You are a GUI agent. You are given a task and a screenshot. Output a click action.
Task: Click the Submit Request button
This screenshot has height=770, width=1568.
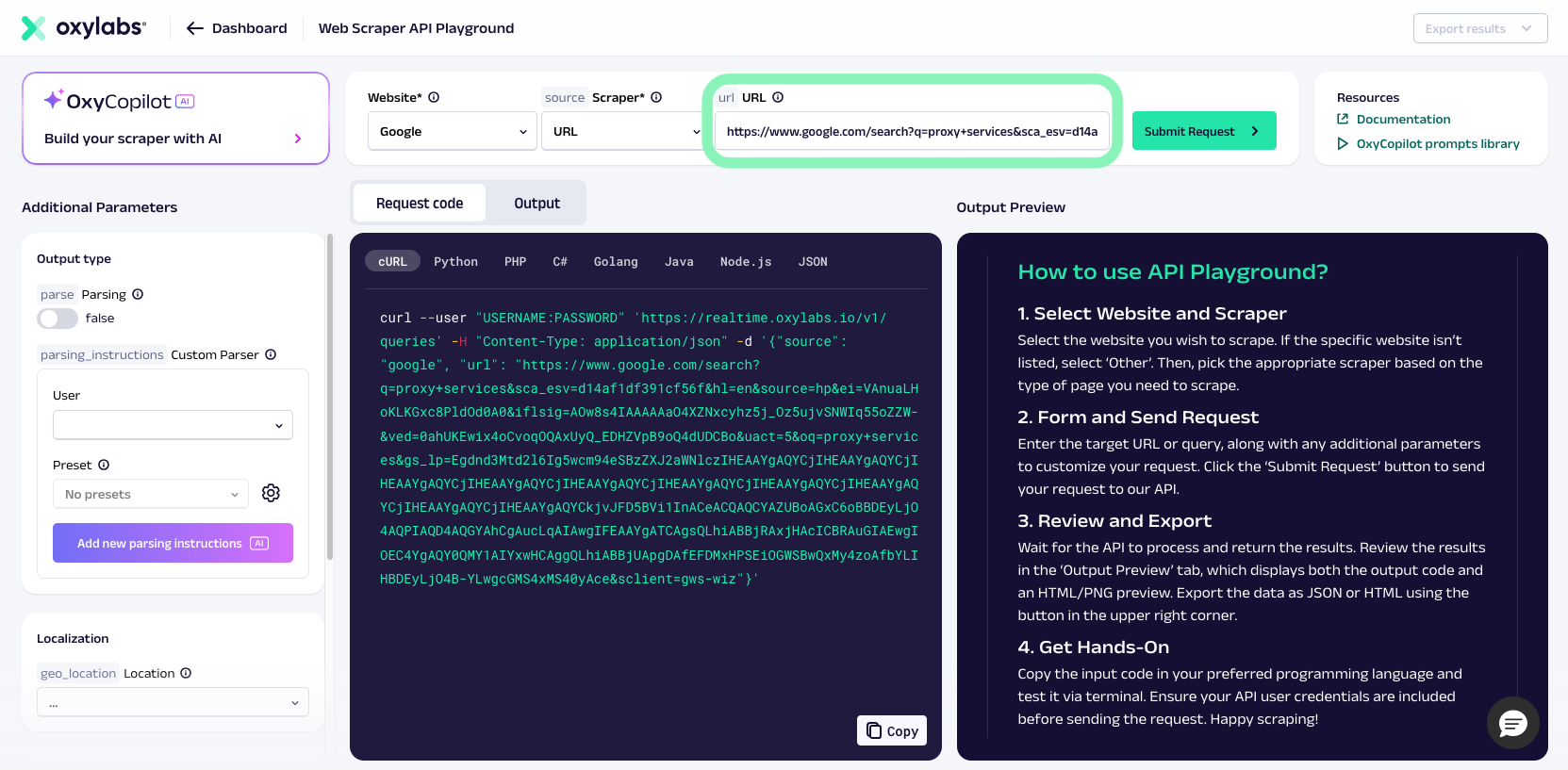pos(1204,131)
